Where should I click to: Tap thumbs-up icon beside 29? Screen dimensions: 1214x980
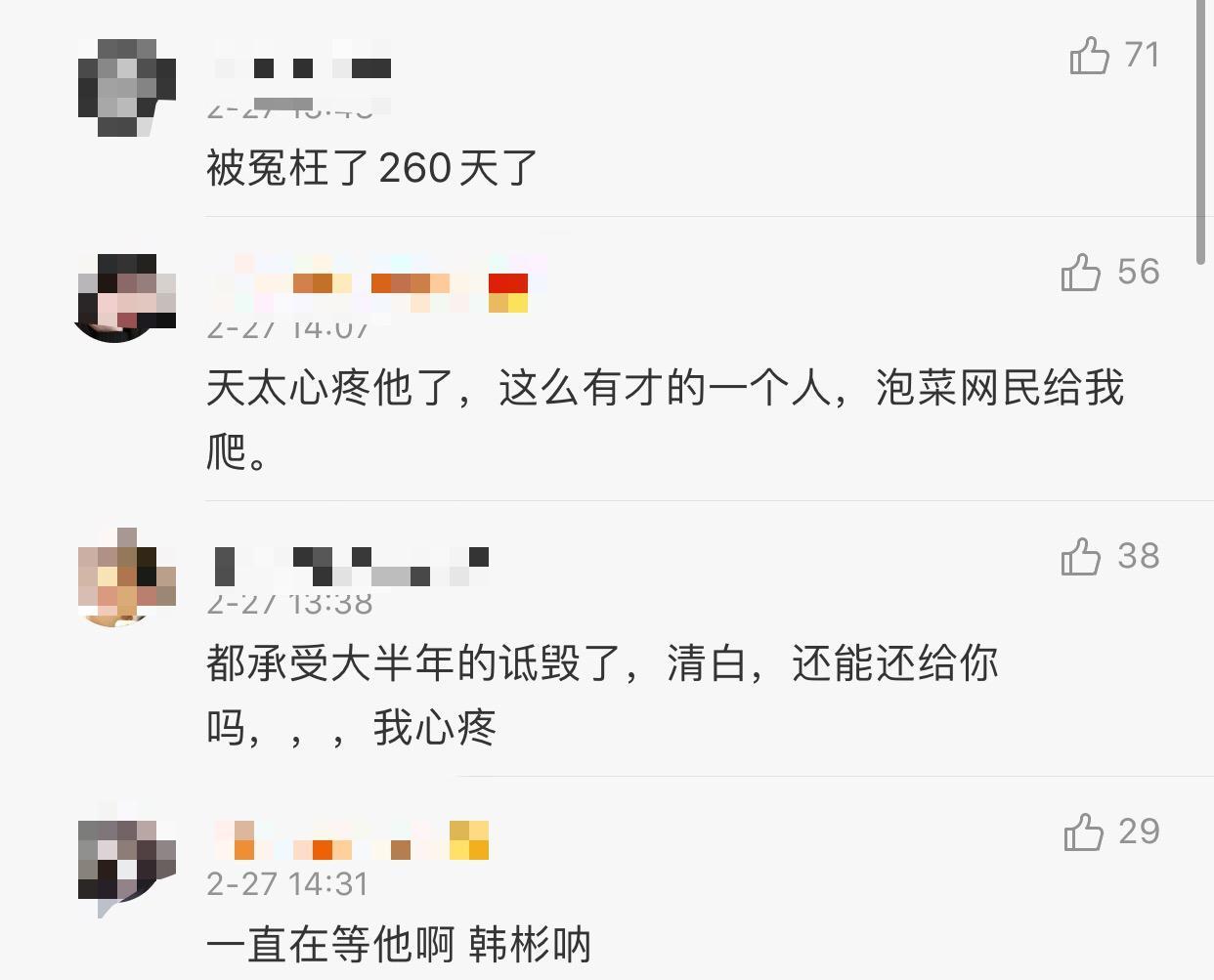(x=1083, y=831)
